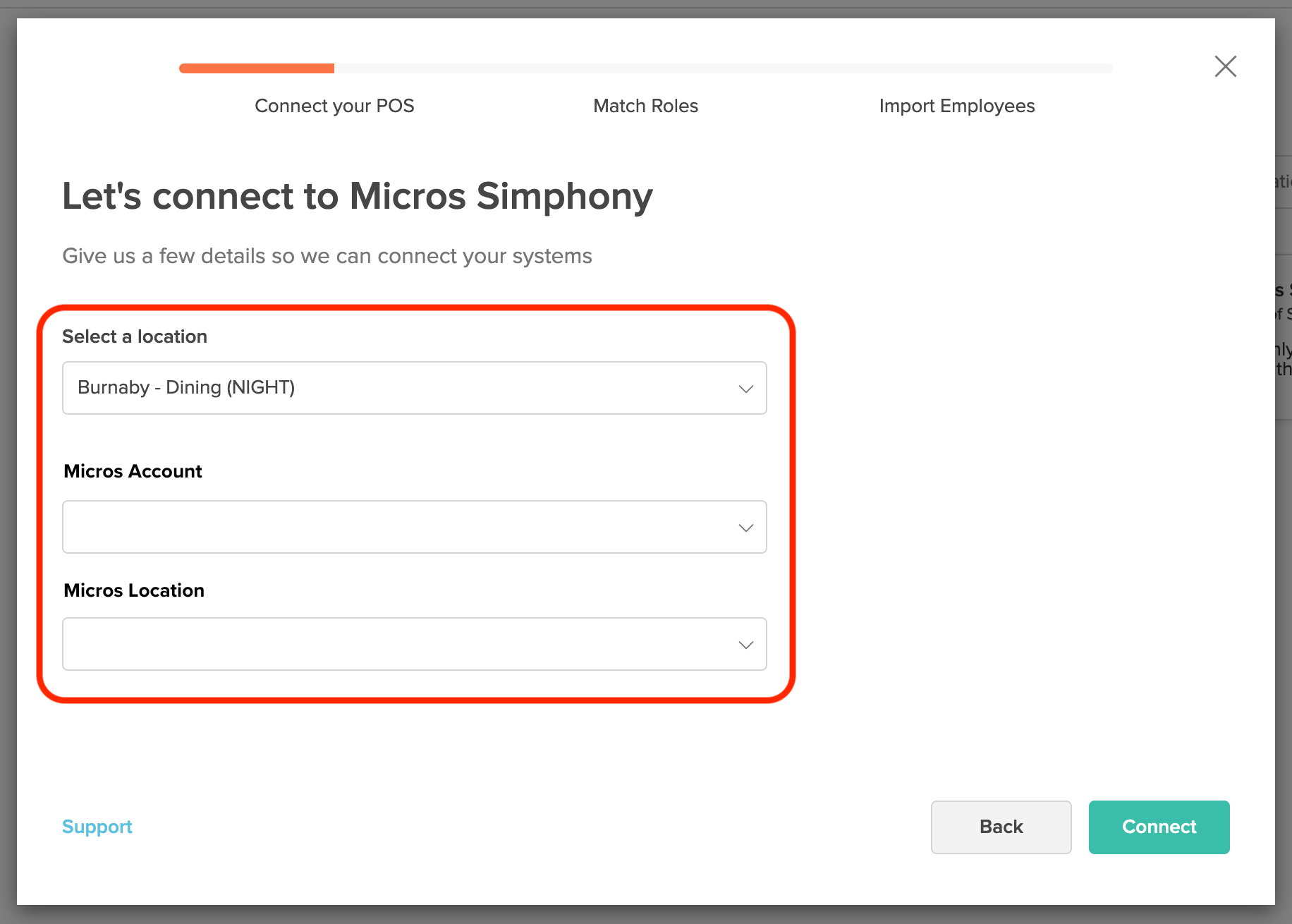Click the orange filled progress bar segment
The width and height of the screenshot is (1292, 924).
(257, 68)
